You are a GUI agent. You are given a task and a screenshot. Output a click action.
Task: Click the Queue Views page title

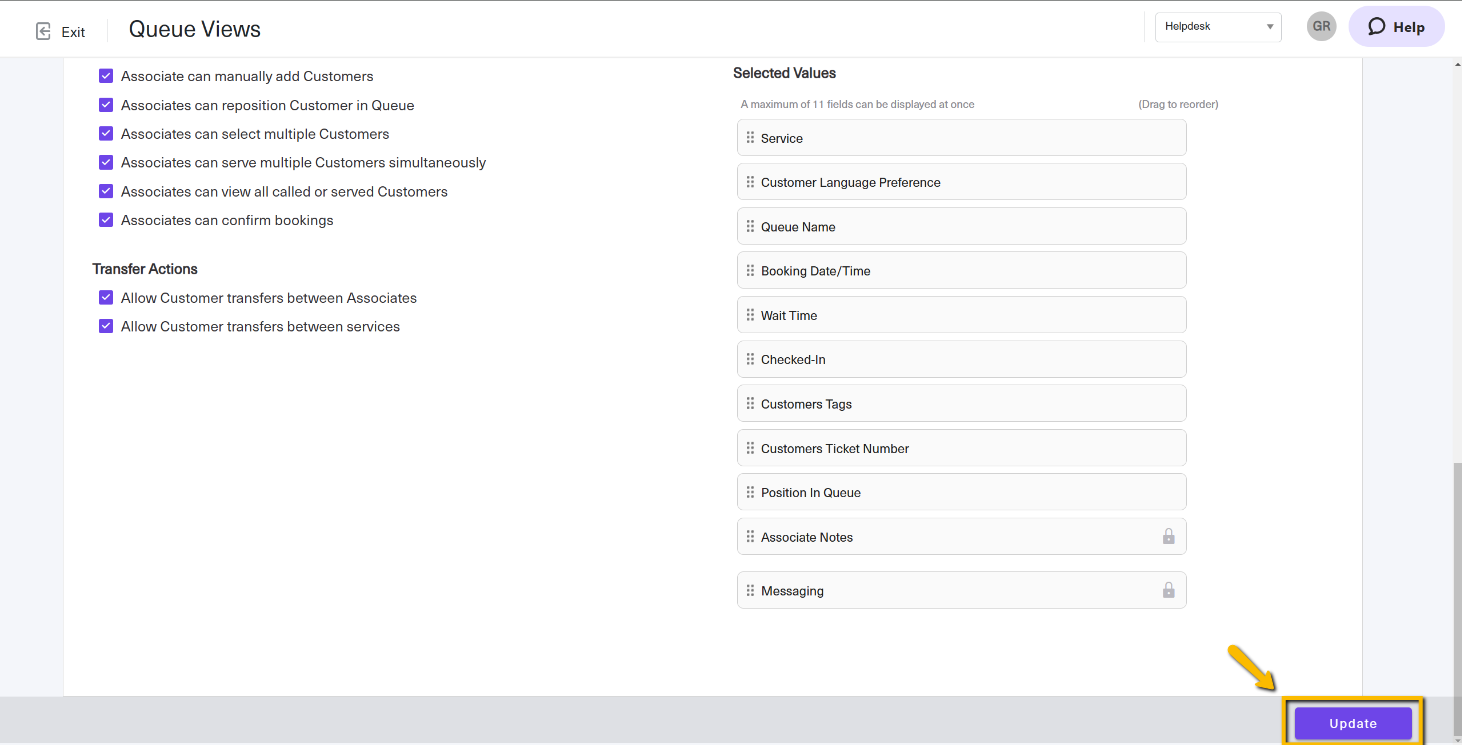click(195, 30)
